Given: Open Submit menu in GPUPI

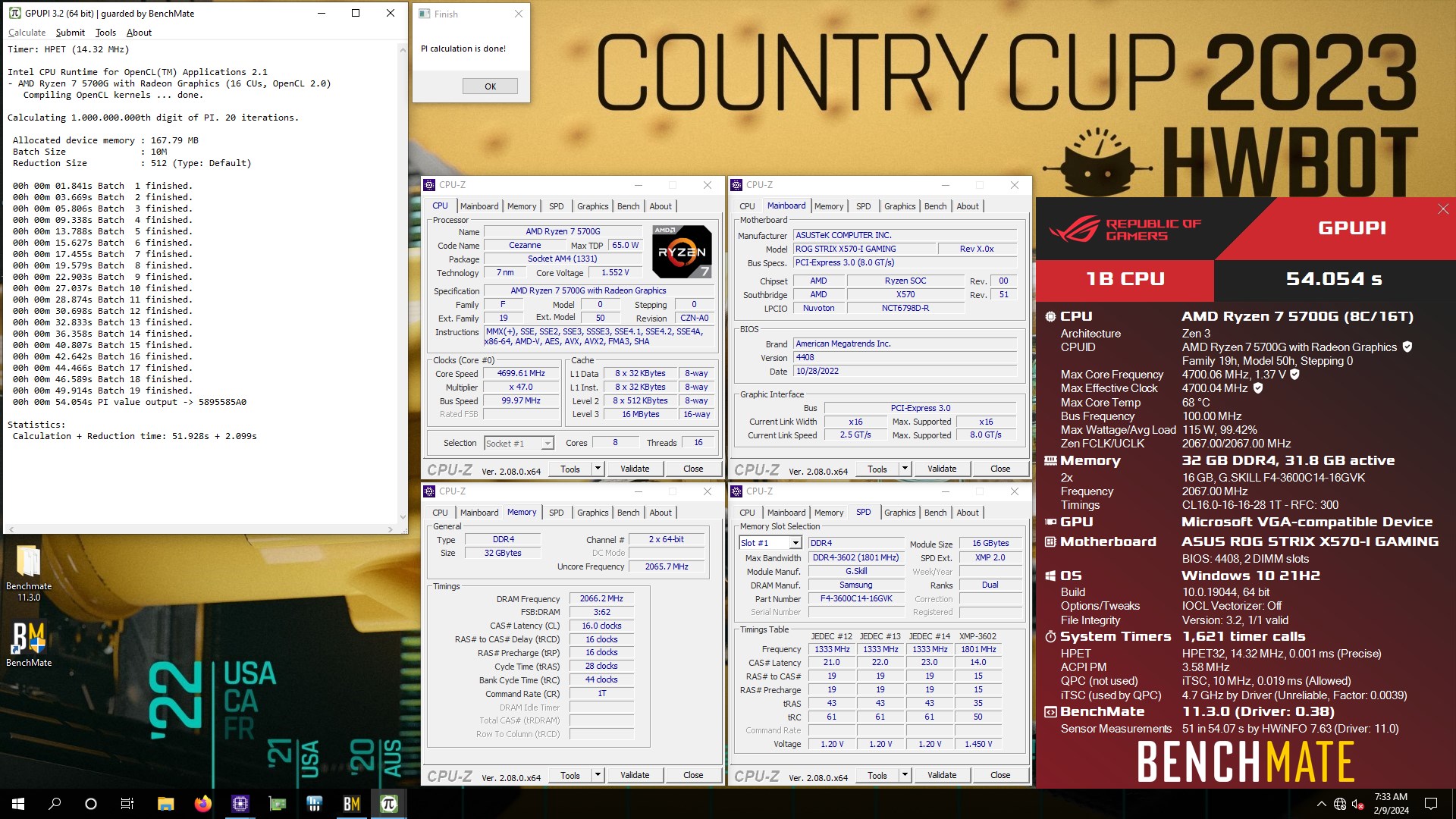Looking at the screenshot, I should click(x=70, y=33).
